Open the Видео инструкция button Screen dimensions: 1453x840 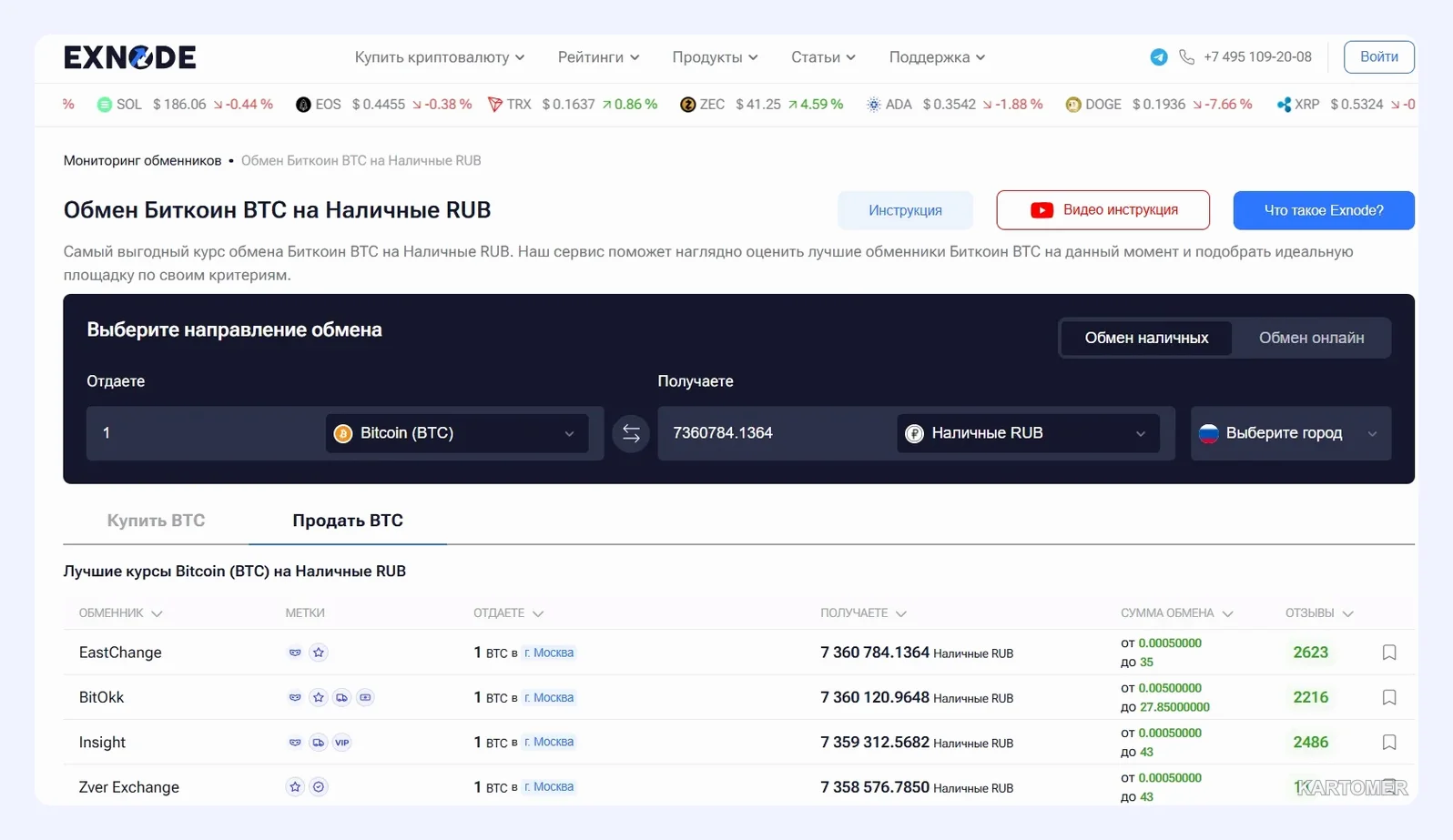[x=1102, y=210]
